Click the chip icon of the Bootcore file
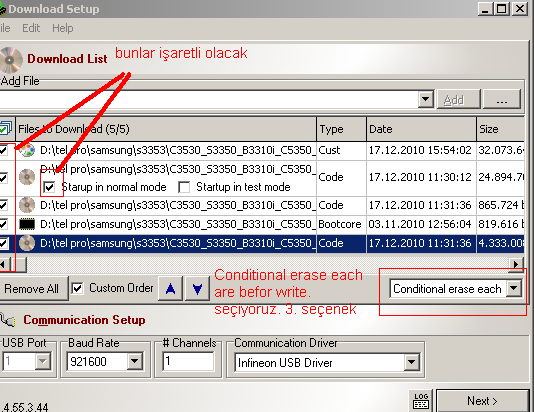The image size is (534, 412). click(x=27, y=224)
